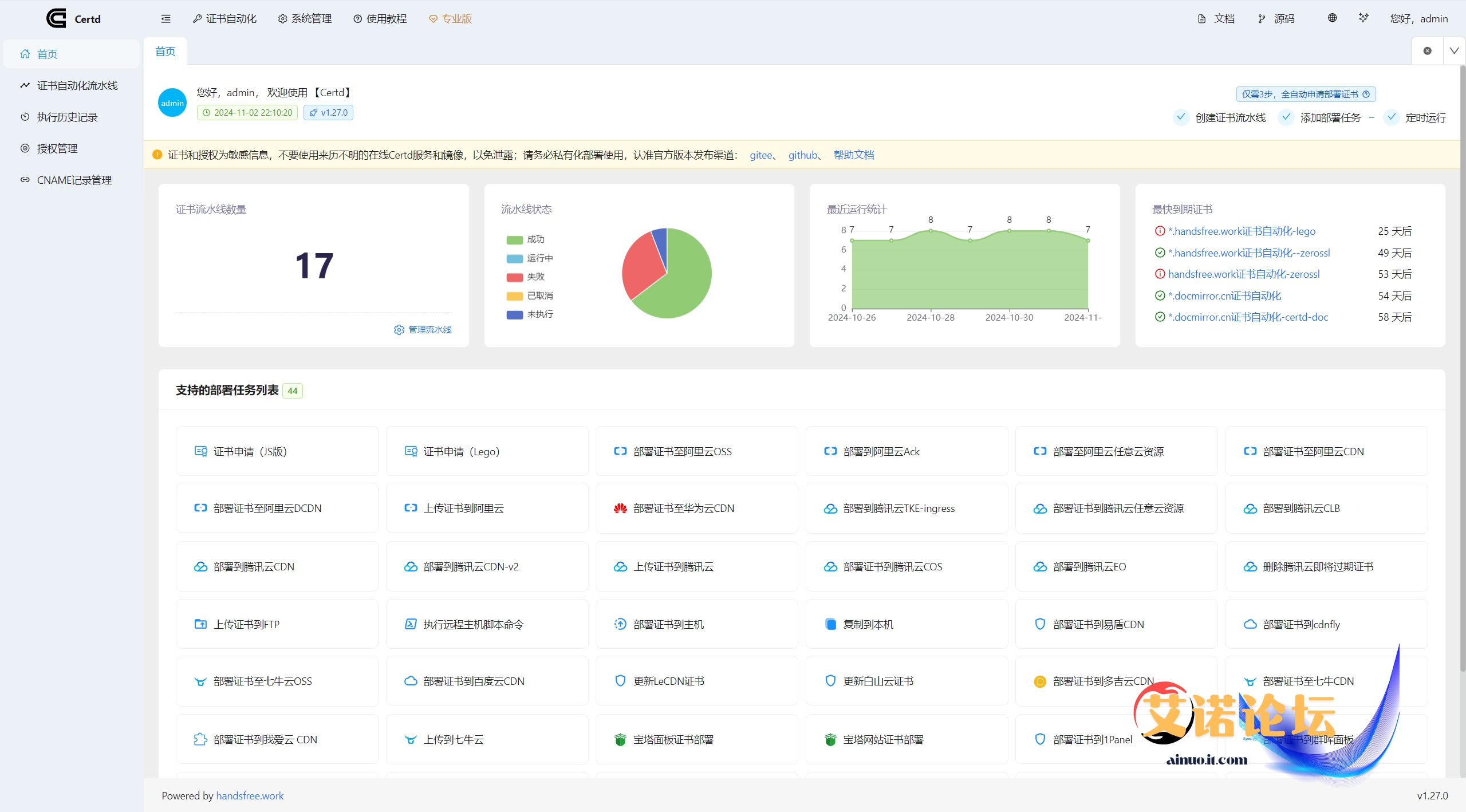This screenshot has width=1466, height=812.
Task: Click the 部署证书至华为云CDN Huawei icon
Action: pyautogui.click(x=620, y=509)
